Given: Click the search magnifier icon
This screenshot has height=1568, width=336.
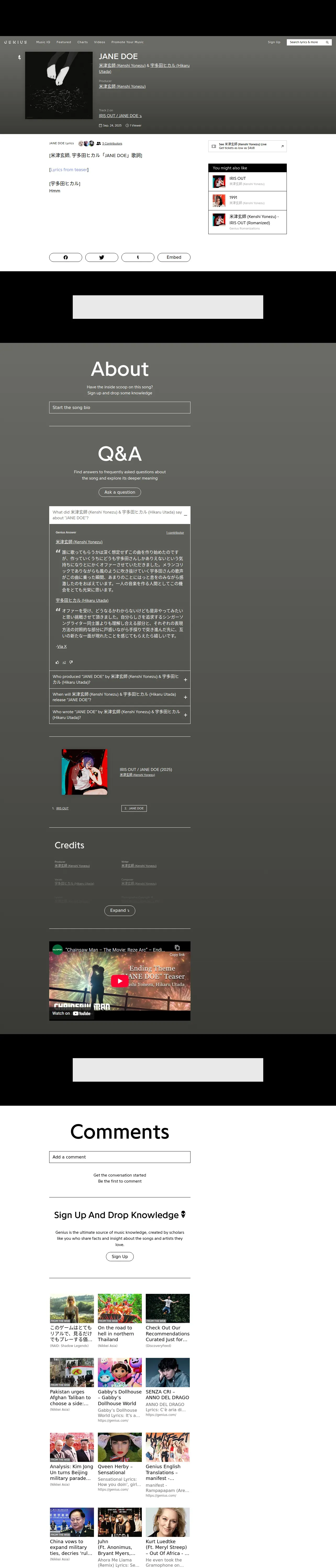Looking at the screenshot, I should pos(327,42).
